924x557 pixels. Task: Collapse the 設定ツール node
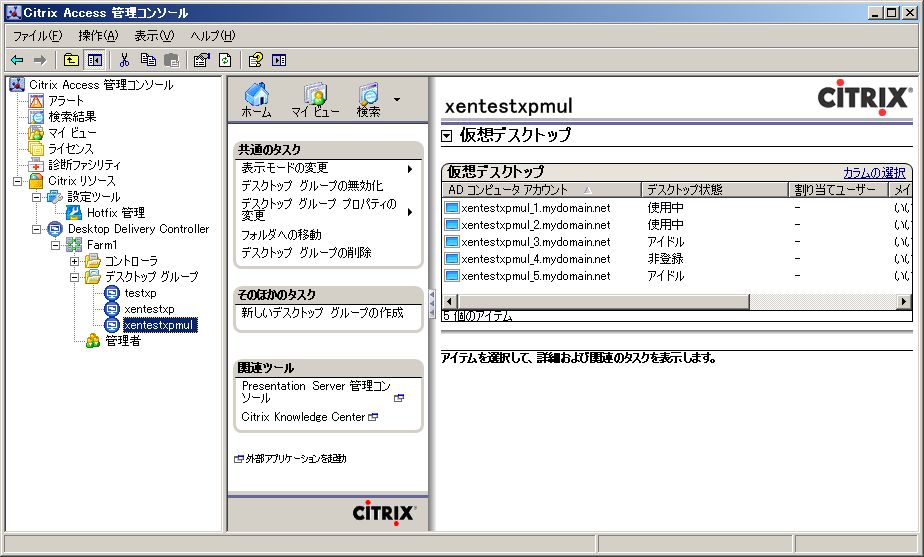click(x=37, y=197)
